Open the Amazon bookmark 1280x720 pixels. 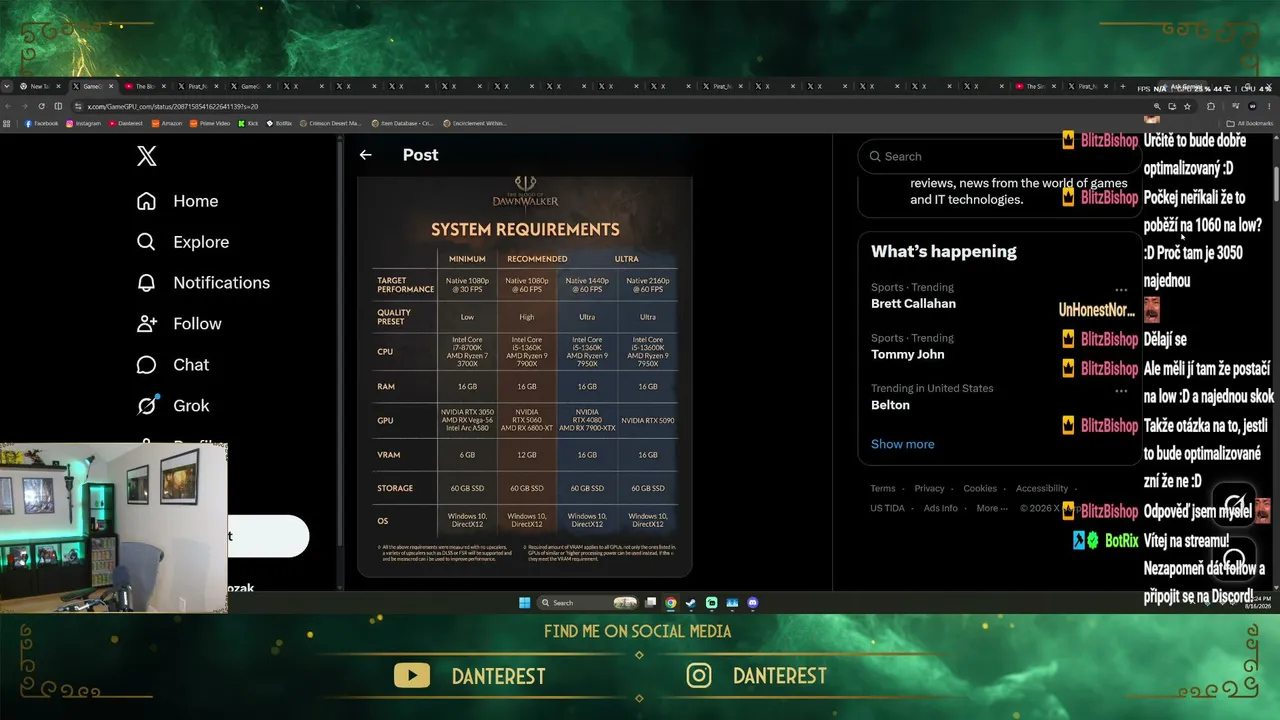[x=166, y=123]
